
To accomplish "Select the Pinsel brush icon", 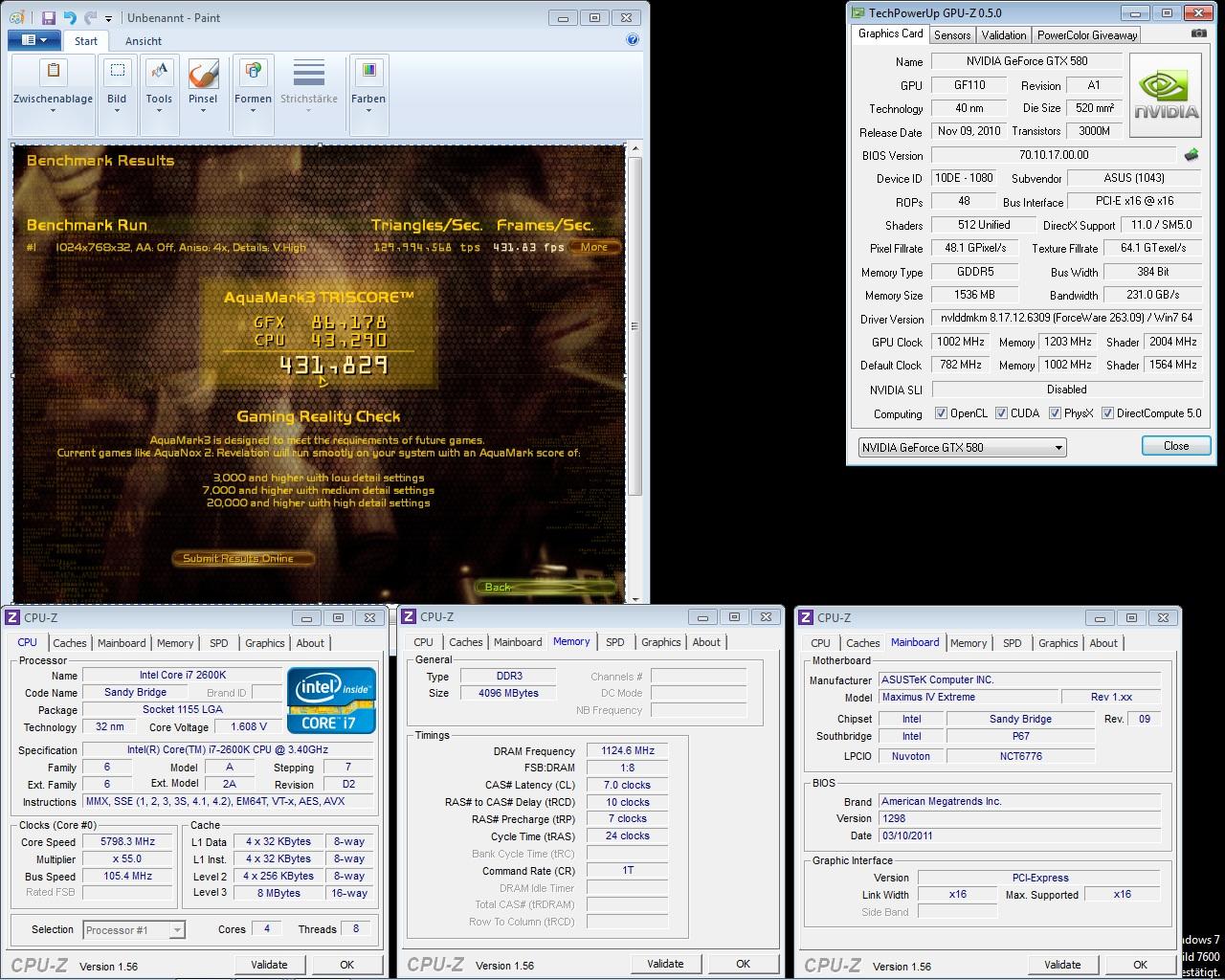I will (x=203, y=74).
